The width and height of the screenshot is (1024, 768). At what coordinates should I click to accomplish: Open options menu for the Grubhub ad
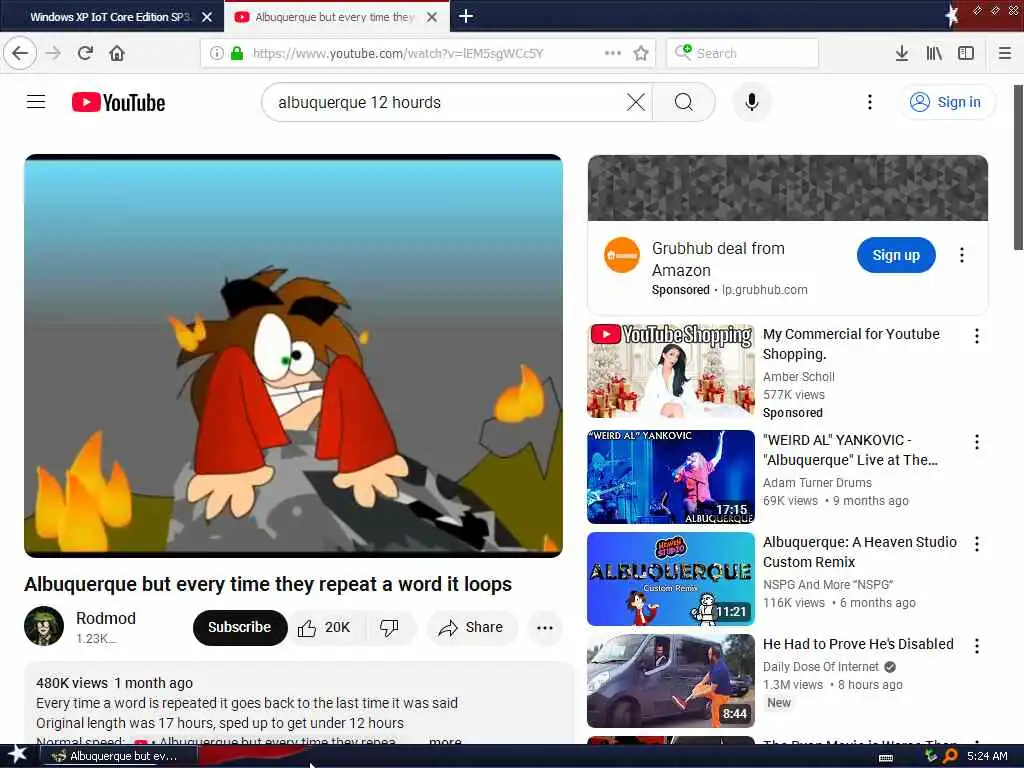(x=961, y=255)
